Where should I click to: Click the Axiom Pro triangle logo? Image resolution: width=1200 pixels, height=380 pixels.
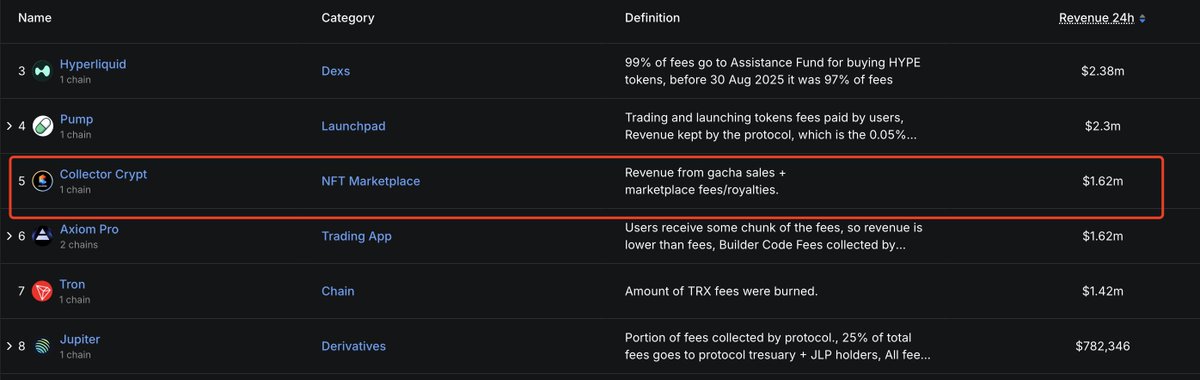point(42,236)
